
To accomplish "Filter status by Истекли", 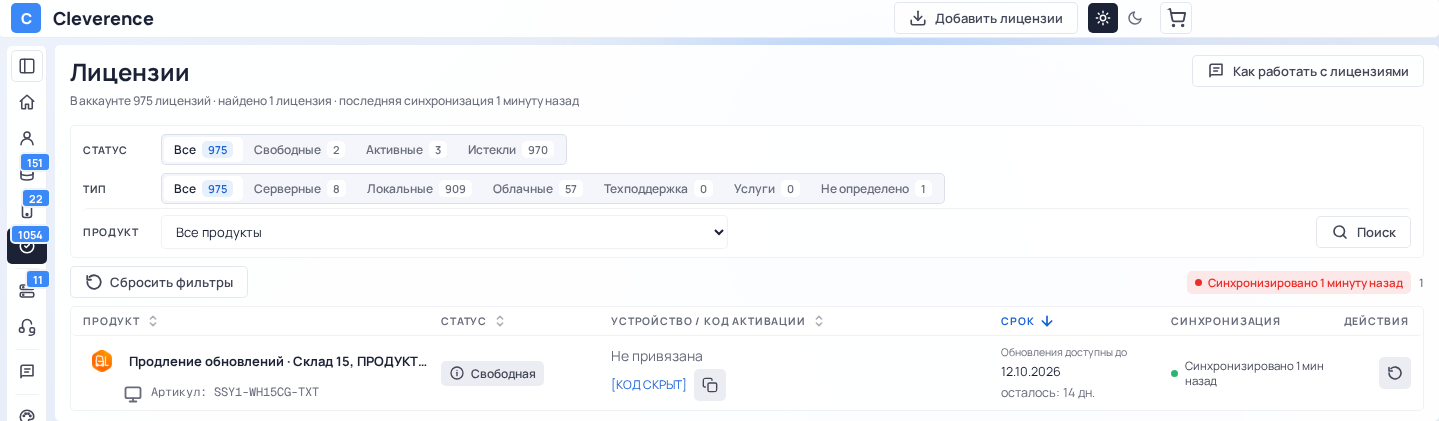I will [x=510, y=150].
